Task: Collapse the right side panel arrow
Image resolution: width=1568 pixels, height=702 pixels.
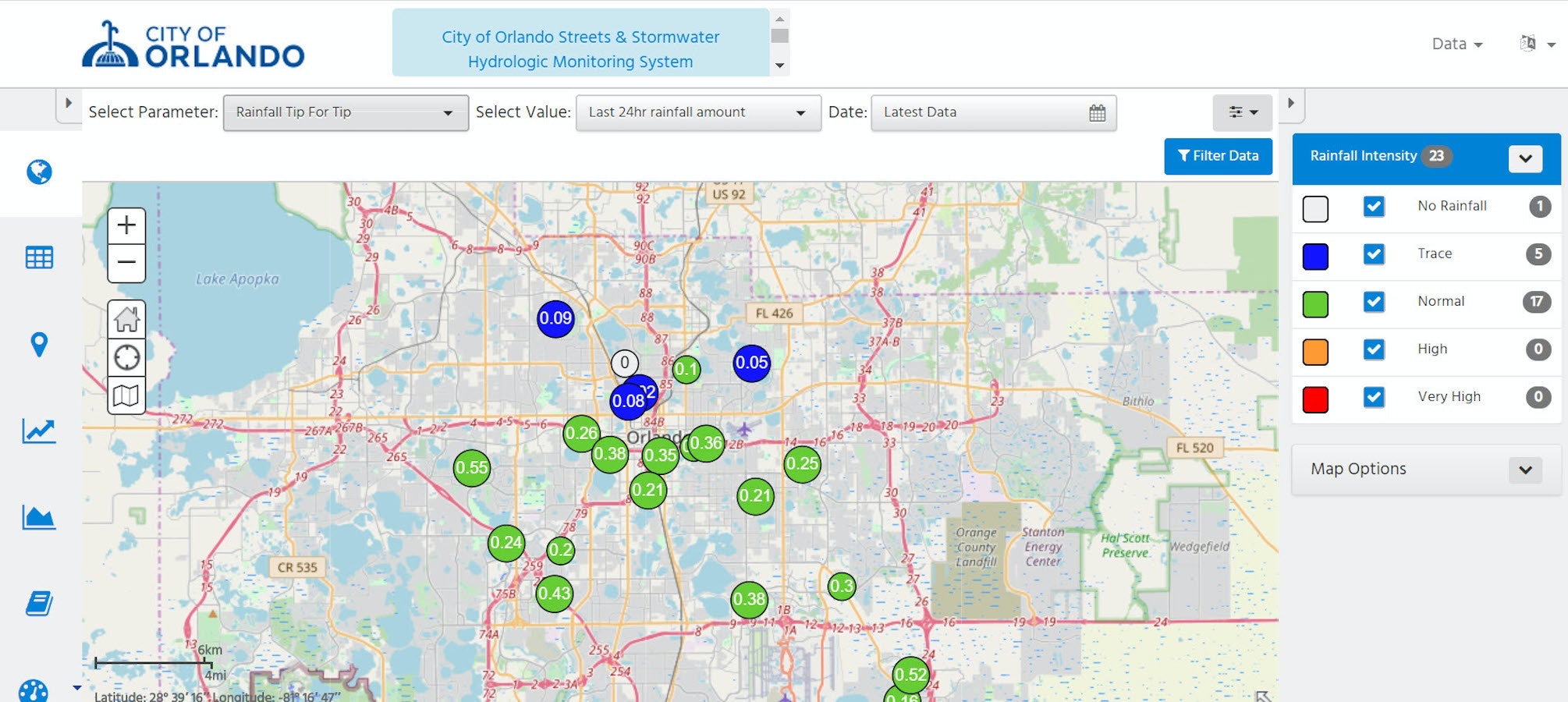Action: click(1291, 103)
